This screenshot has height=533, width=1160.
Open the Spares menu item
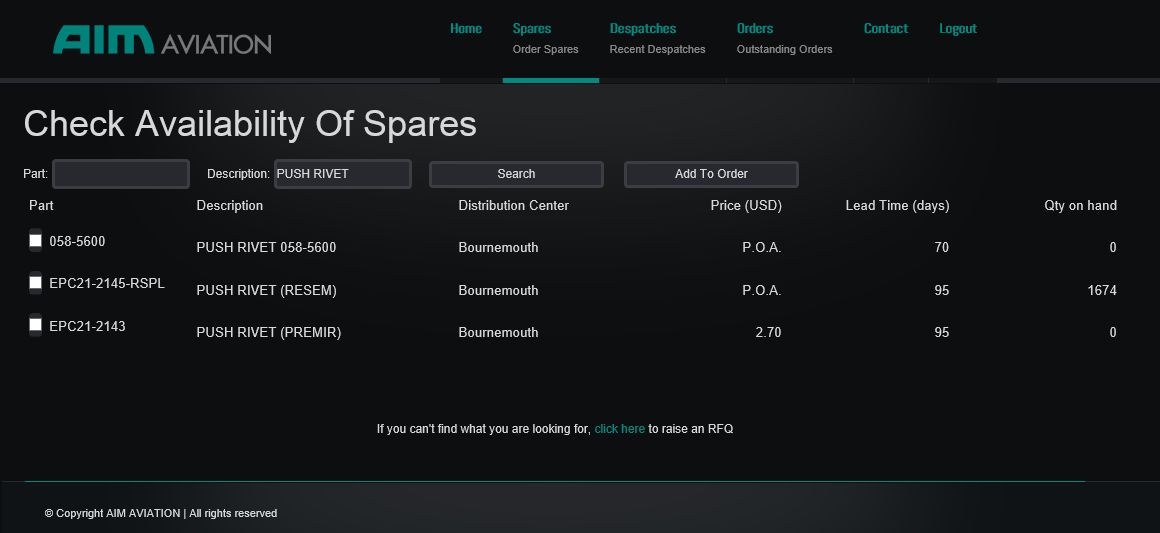click(532, 28)
